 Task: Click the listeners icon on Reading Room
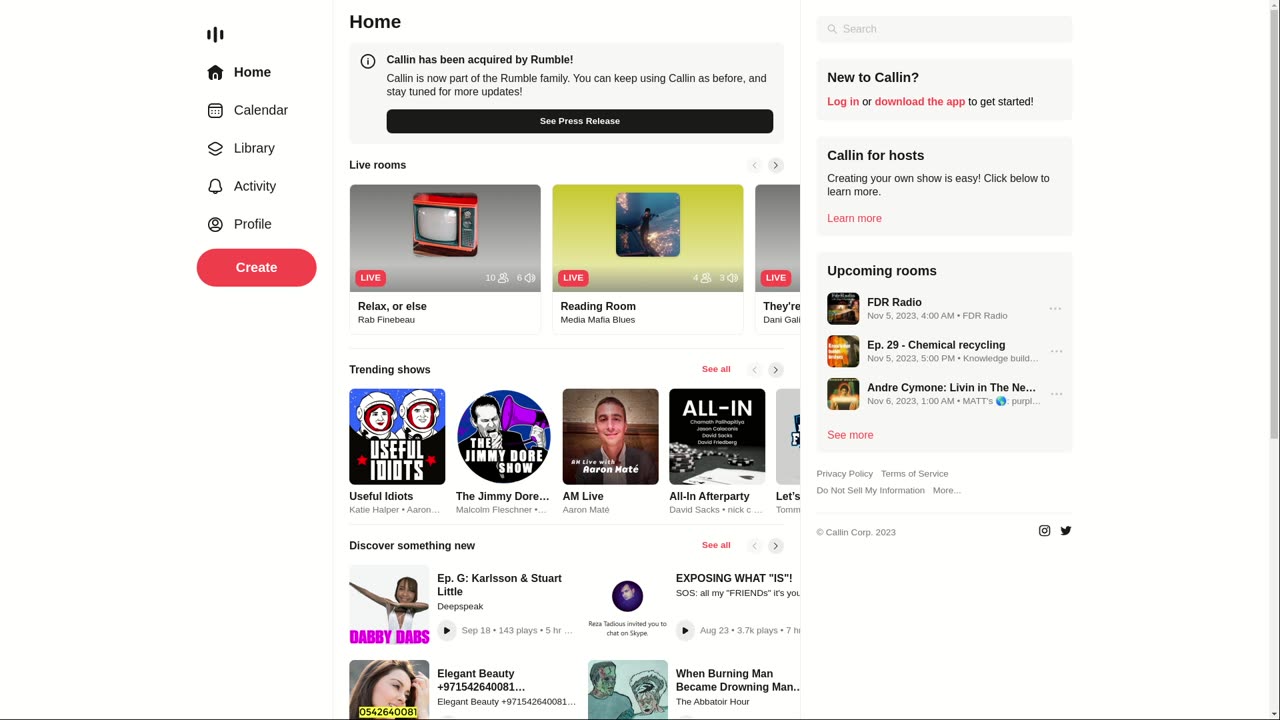(x=706, y=278)
